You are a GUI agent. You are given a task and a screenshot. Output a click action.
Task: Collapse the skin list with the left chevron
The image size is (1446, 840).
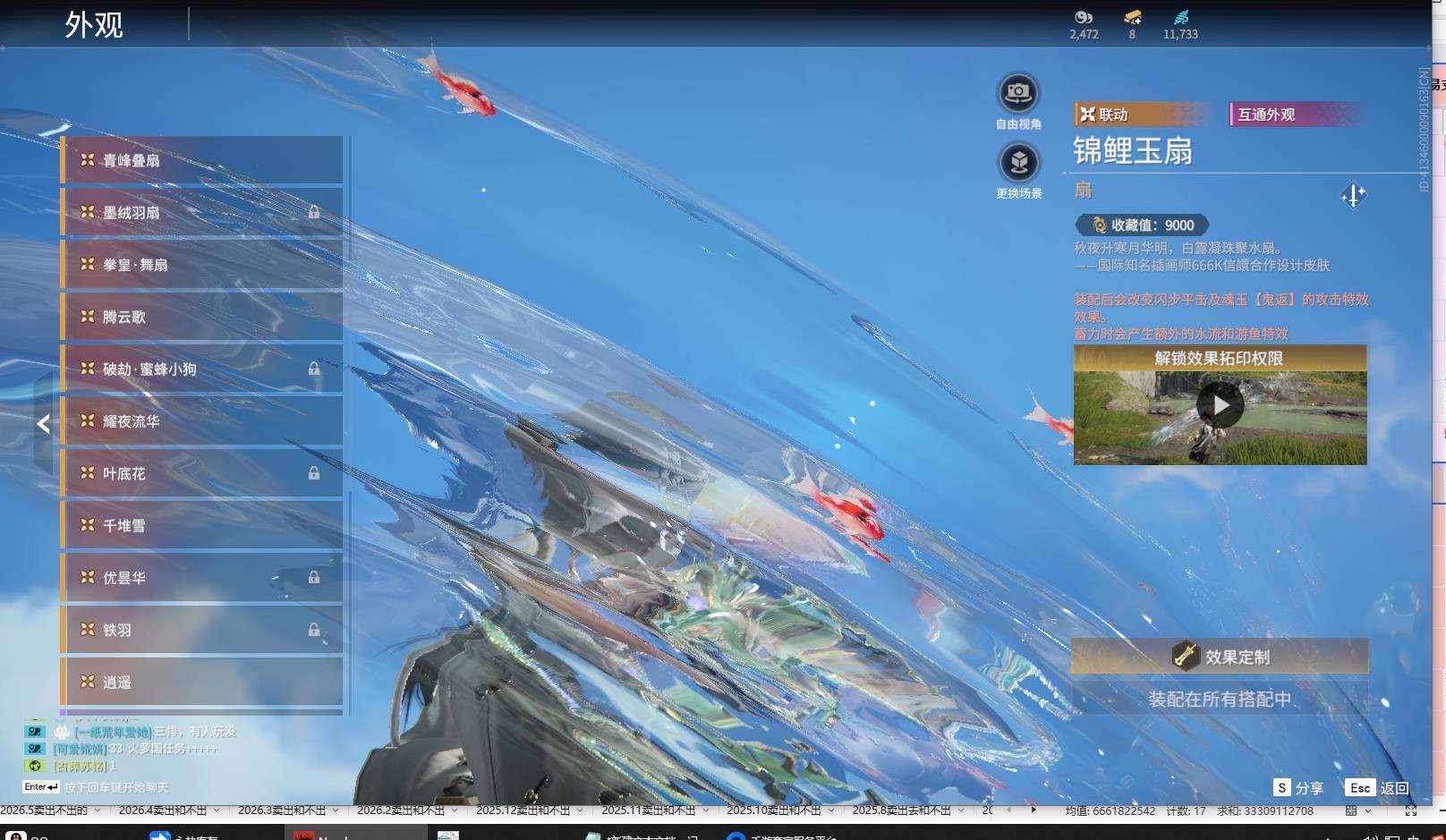pyautogui.click(x=43, y=424)
